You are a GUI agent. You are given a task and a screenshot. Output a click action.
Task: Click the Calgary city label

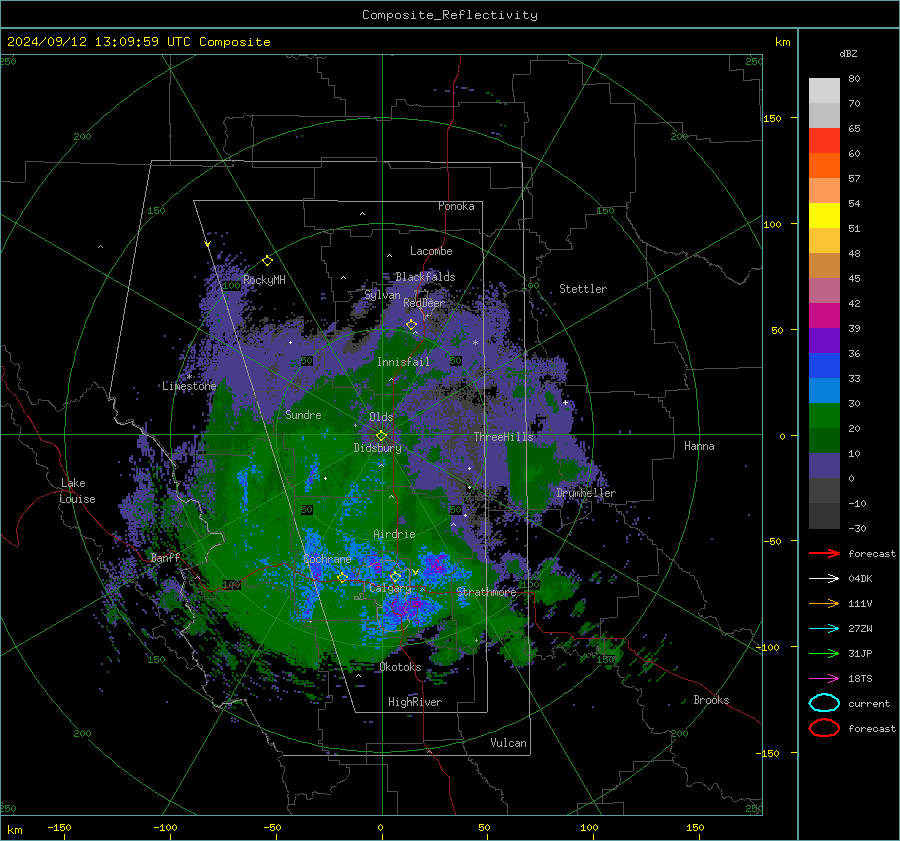pyautogui.click(x=390, y=588)
